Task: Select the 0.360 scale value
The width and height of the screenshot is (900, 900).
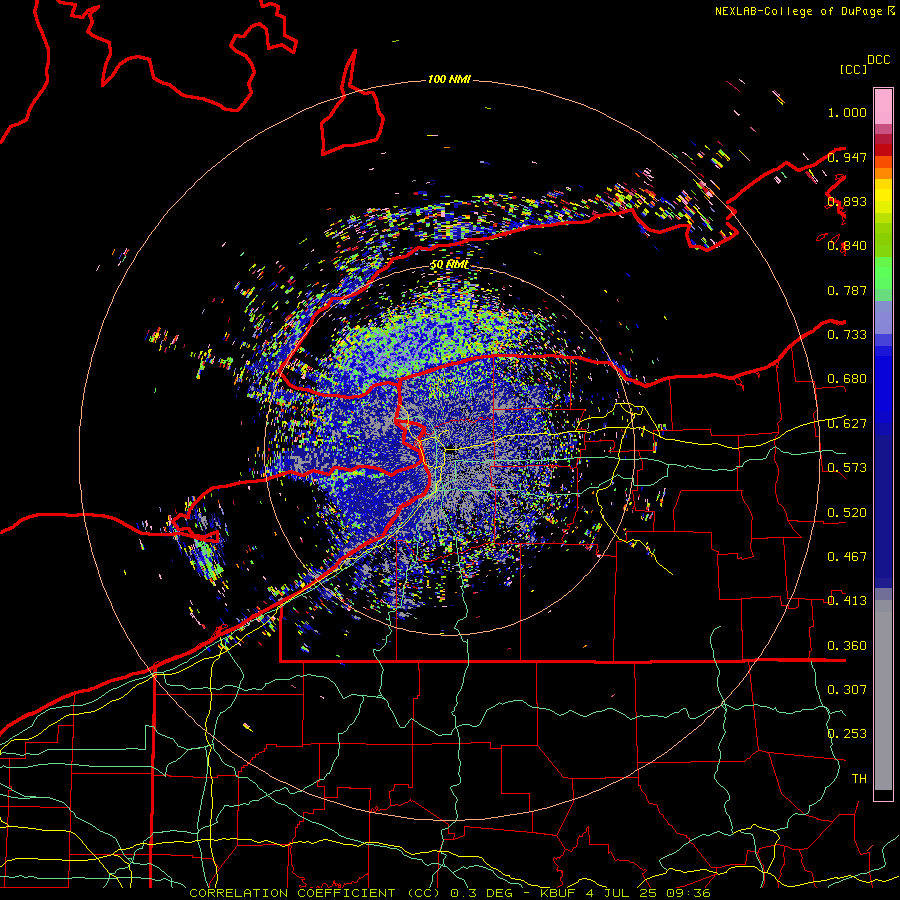Action: tap(847, 646)
